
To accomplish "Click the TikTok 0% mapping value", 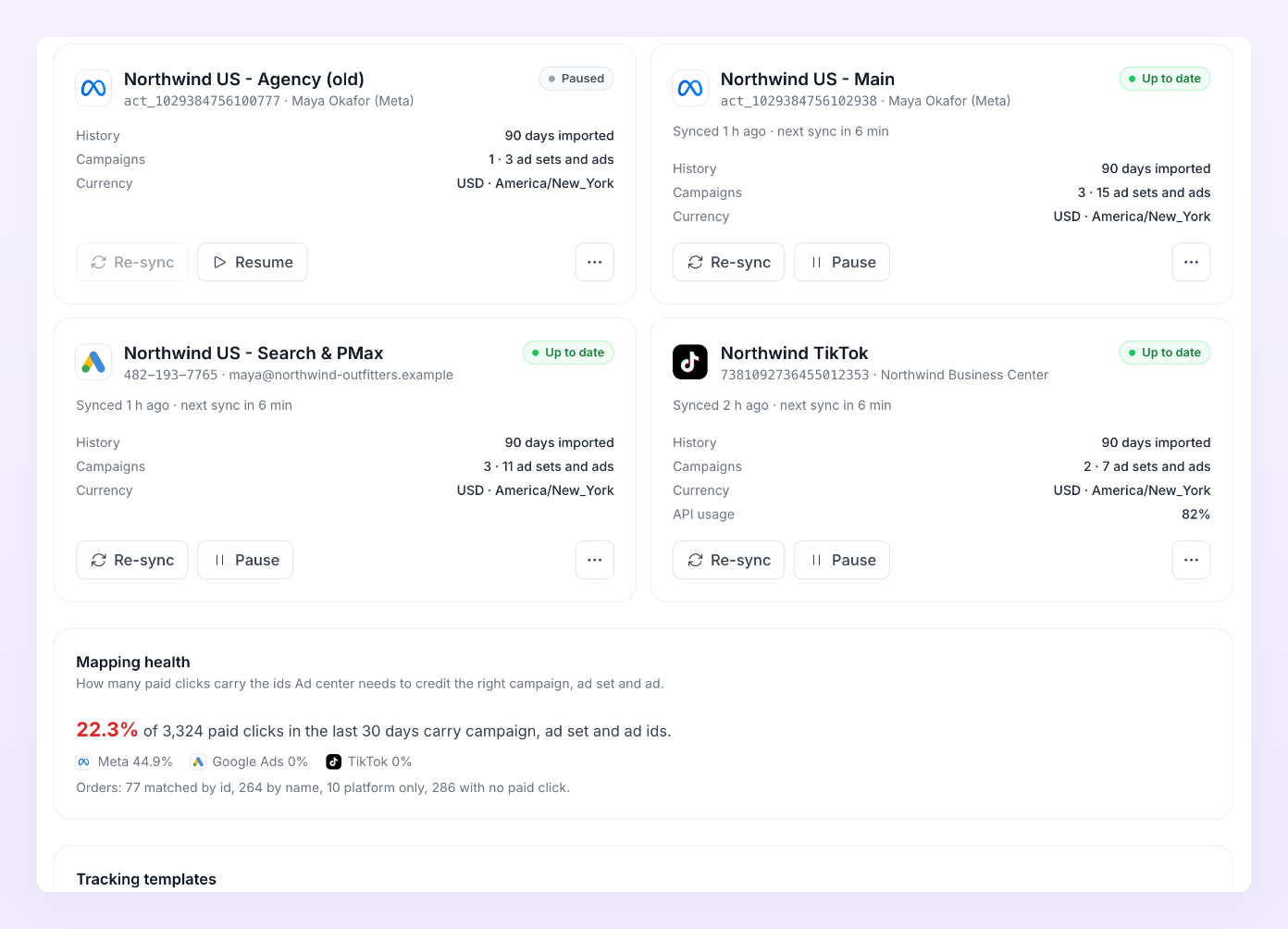I will point(379,762).
